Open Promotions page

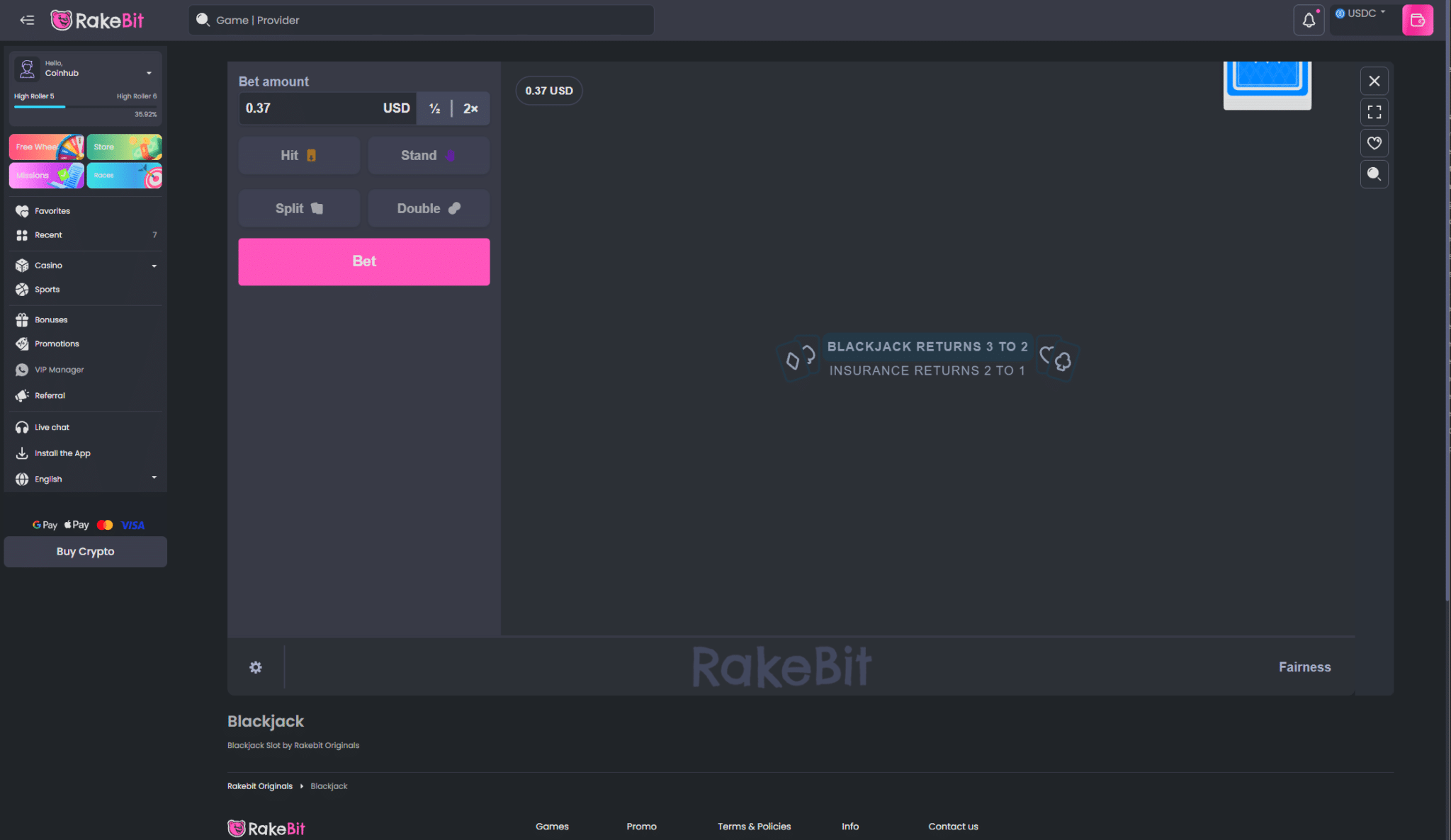point(86,344)
